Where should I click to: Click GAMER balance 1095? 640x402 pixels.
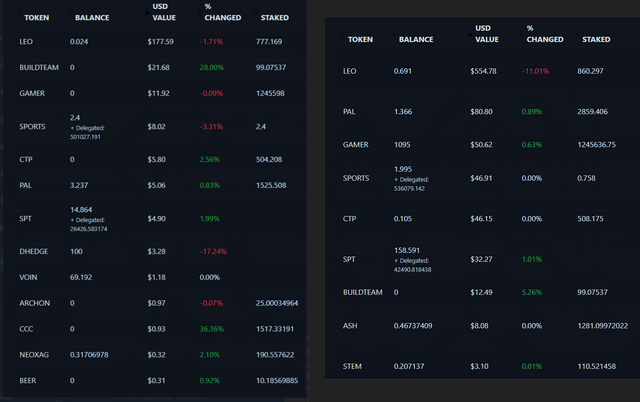click(x=402, y=145)
